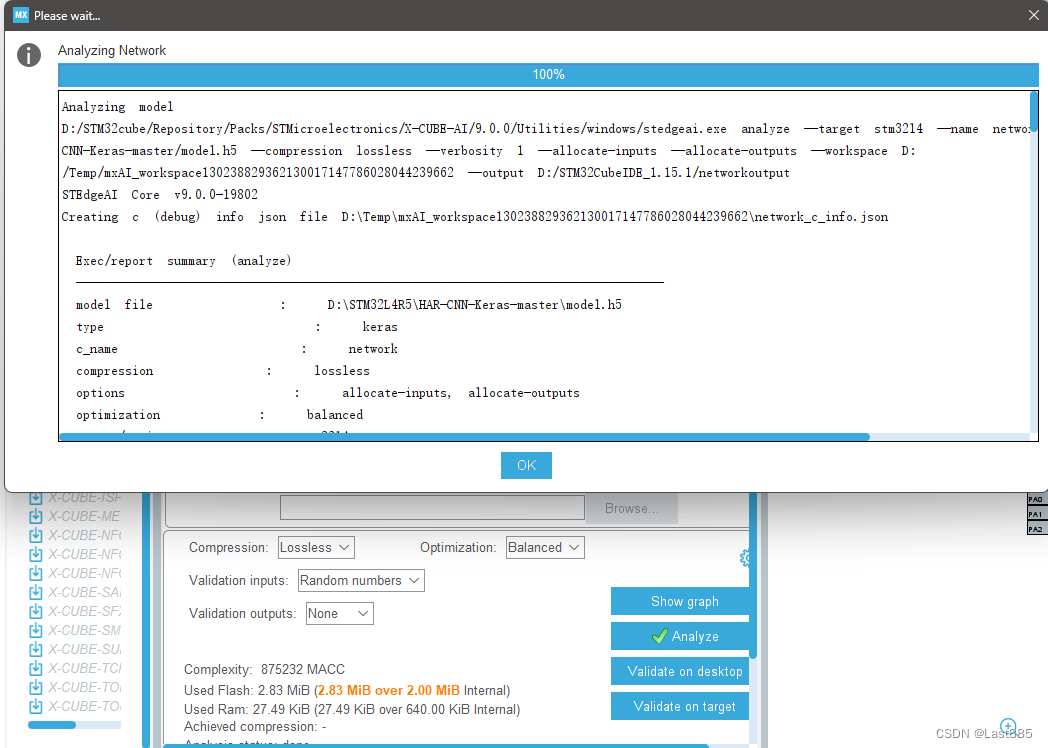Click the zoom in icon in pinout view
Screen dimensions: 1048x748
[x=1008, y=726]
